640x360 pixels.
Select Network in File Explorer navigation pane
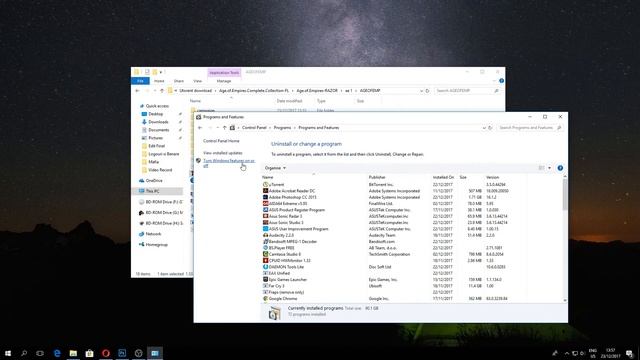pos(153,234)
